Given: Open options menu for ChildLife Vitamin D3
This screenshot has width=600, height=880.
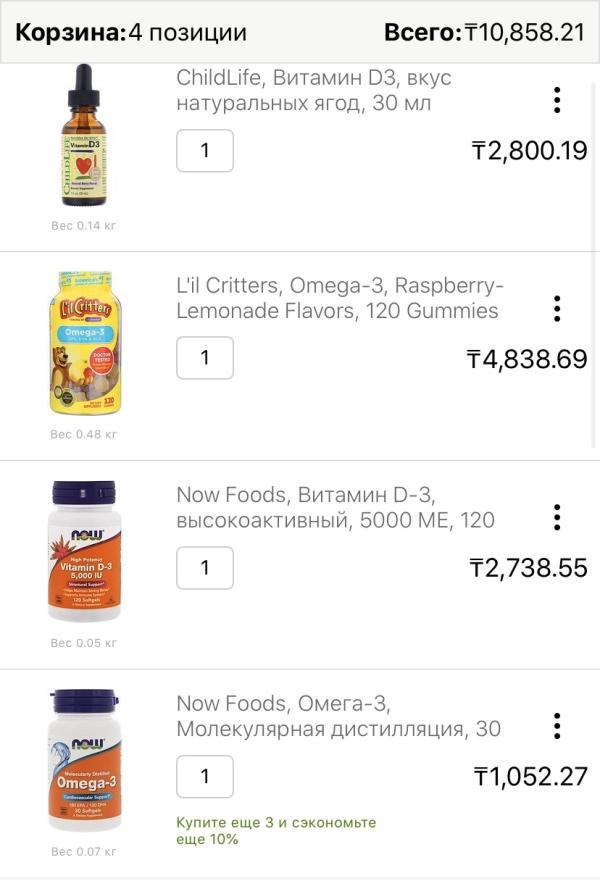Looking at the screenshot, I should (x=557, y=100).
